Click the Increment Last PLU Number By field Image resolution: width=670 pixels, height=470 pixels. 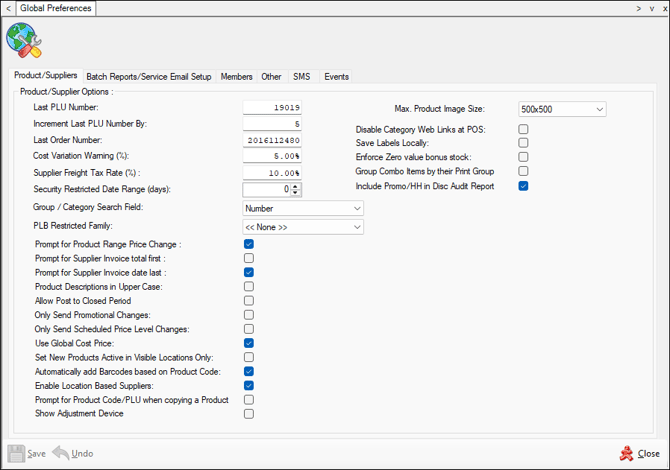coord(272,124)
